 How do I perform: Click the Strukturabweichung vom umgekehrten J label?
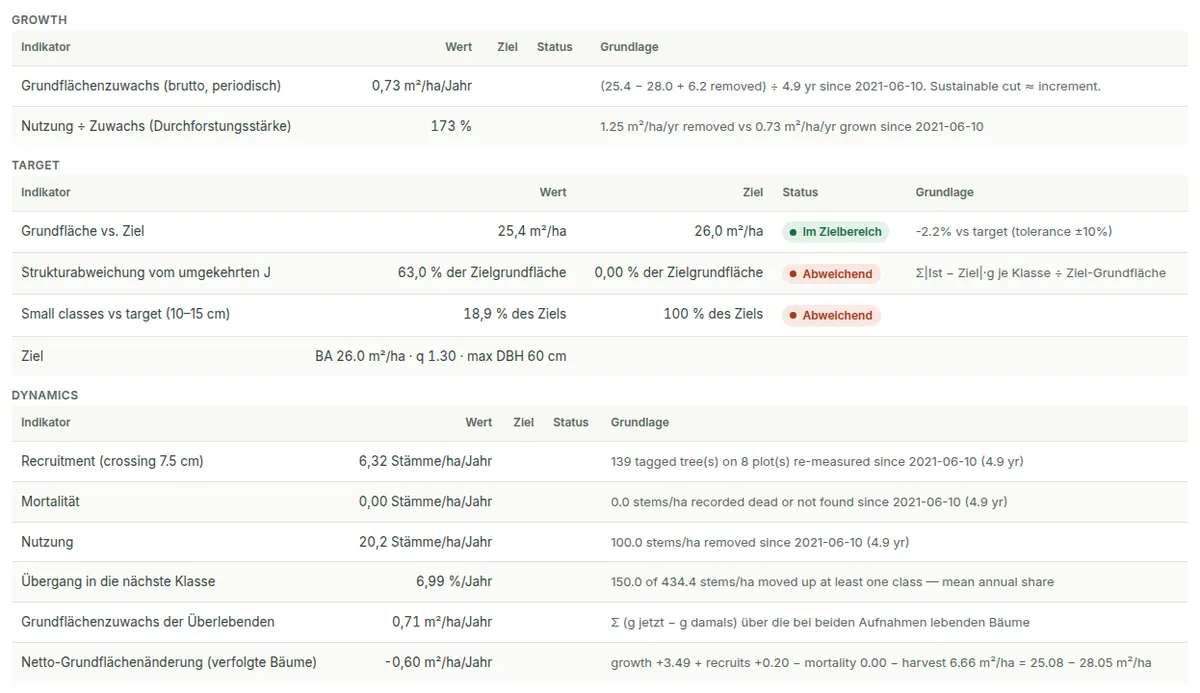tap(146, 272)
